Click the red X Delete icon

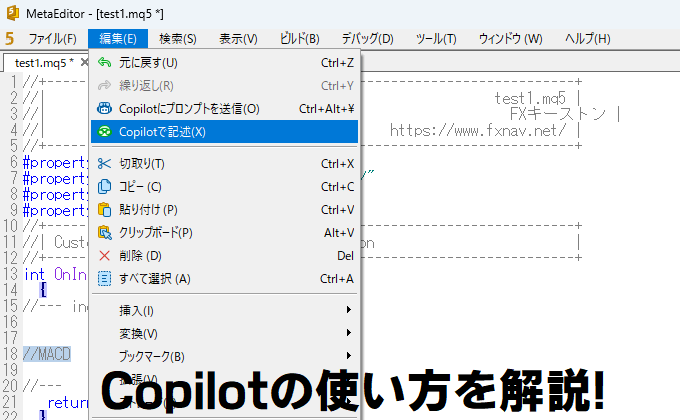(x=104, y=256)
